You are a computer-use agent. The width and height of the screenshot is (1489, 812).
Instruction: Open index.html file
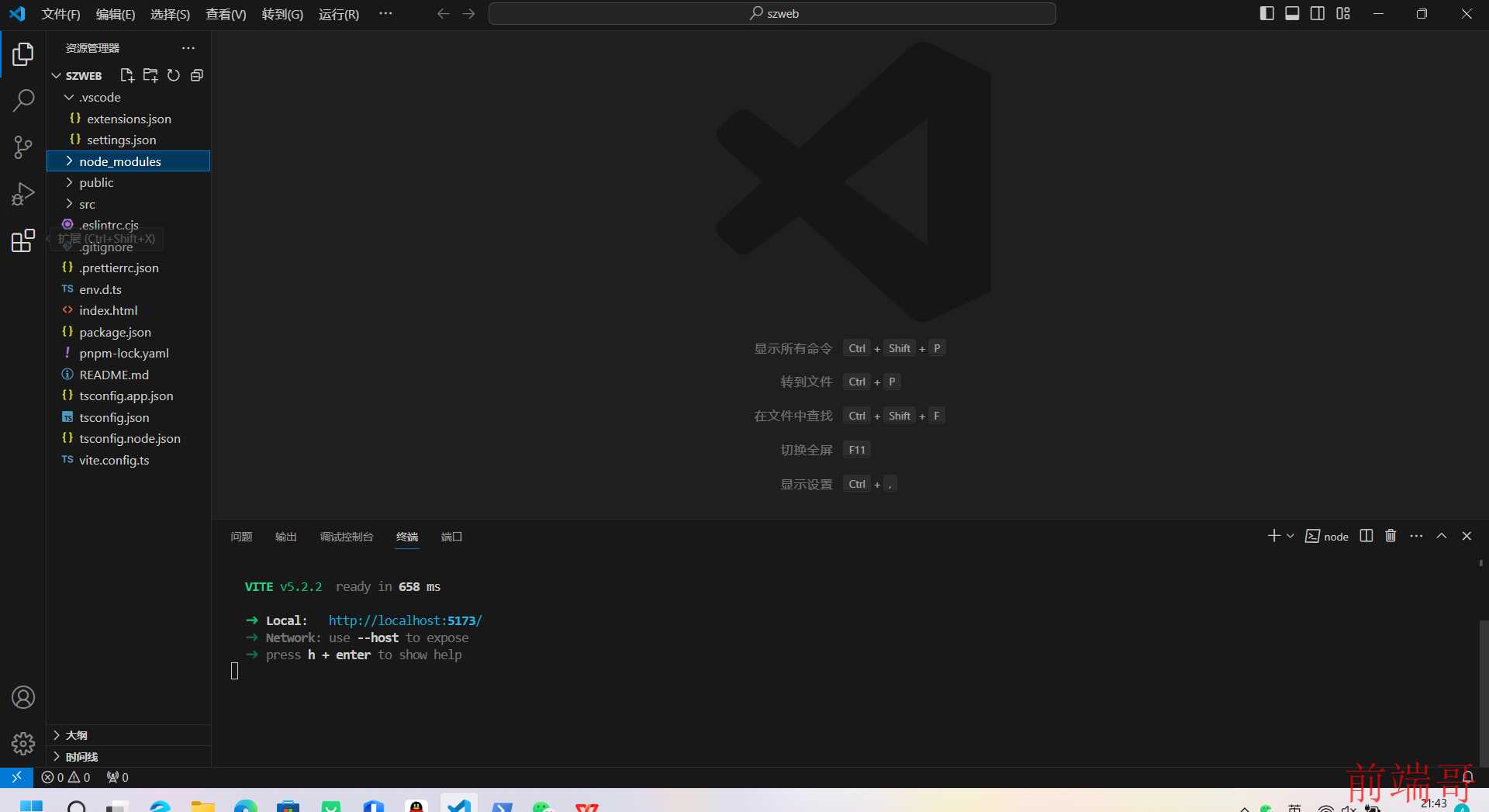point(128,310)
